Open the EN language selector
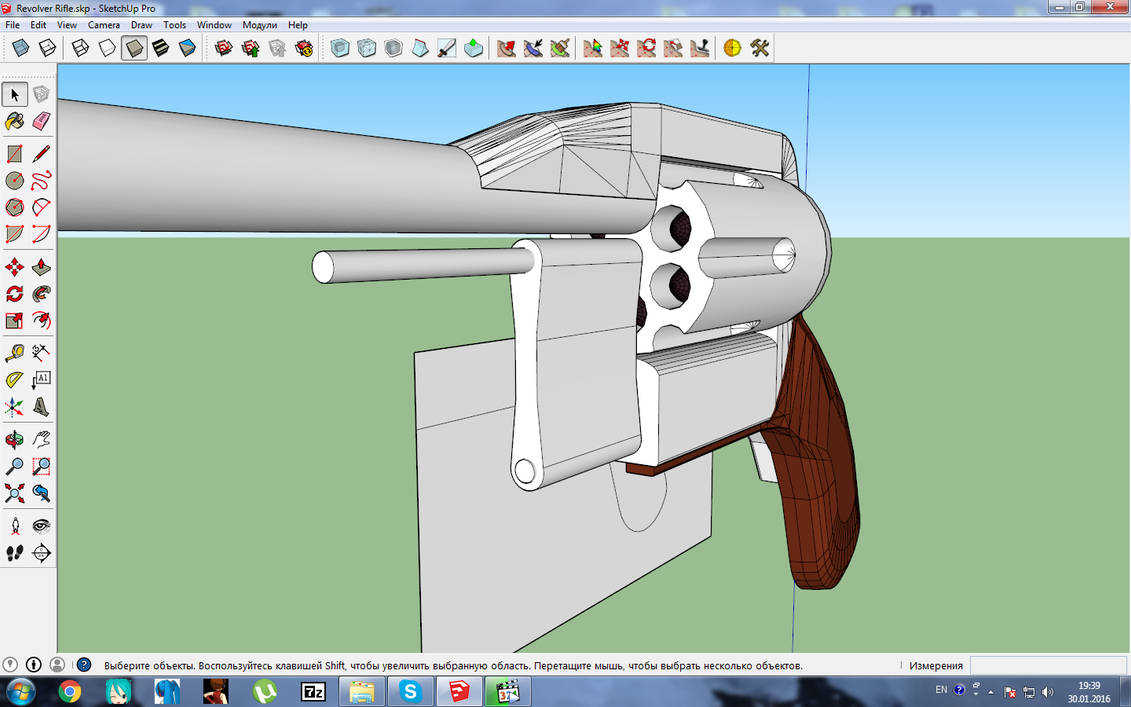The image size is (1131, 707). click(x=941, y=689)
